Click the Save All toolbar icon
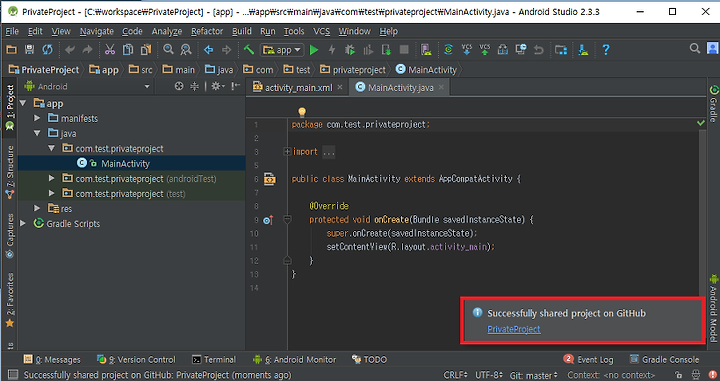The image size is (720, 381). 29,50
